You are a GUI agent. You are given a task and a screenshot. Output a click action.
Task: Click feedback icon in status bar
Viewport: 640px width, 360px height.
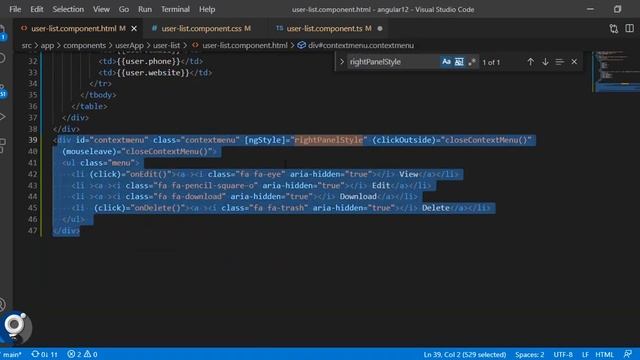click(x=628, y=354)
